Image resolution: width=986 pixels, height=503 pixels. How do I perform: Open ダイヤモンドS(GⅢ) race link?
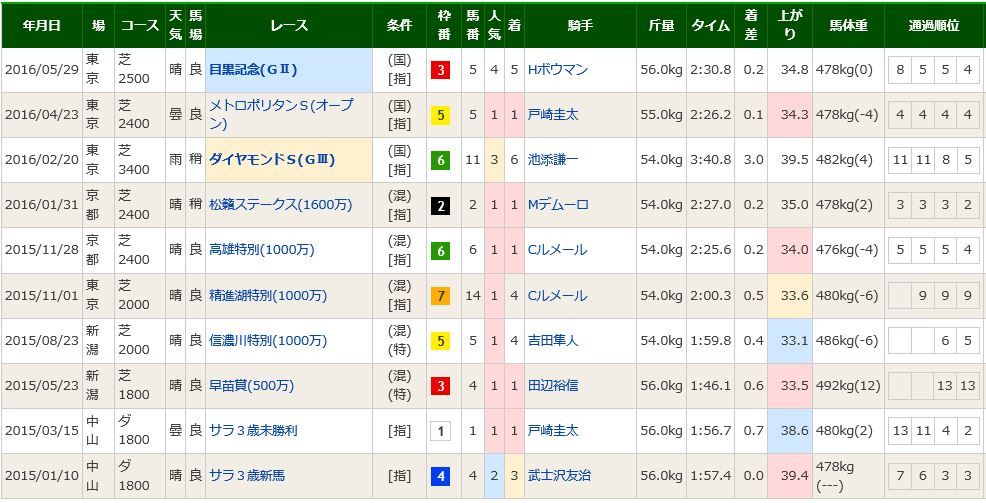270,160
